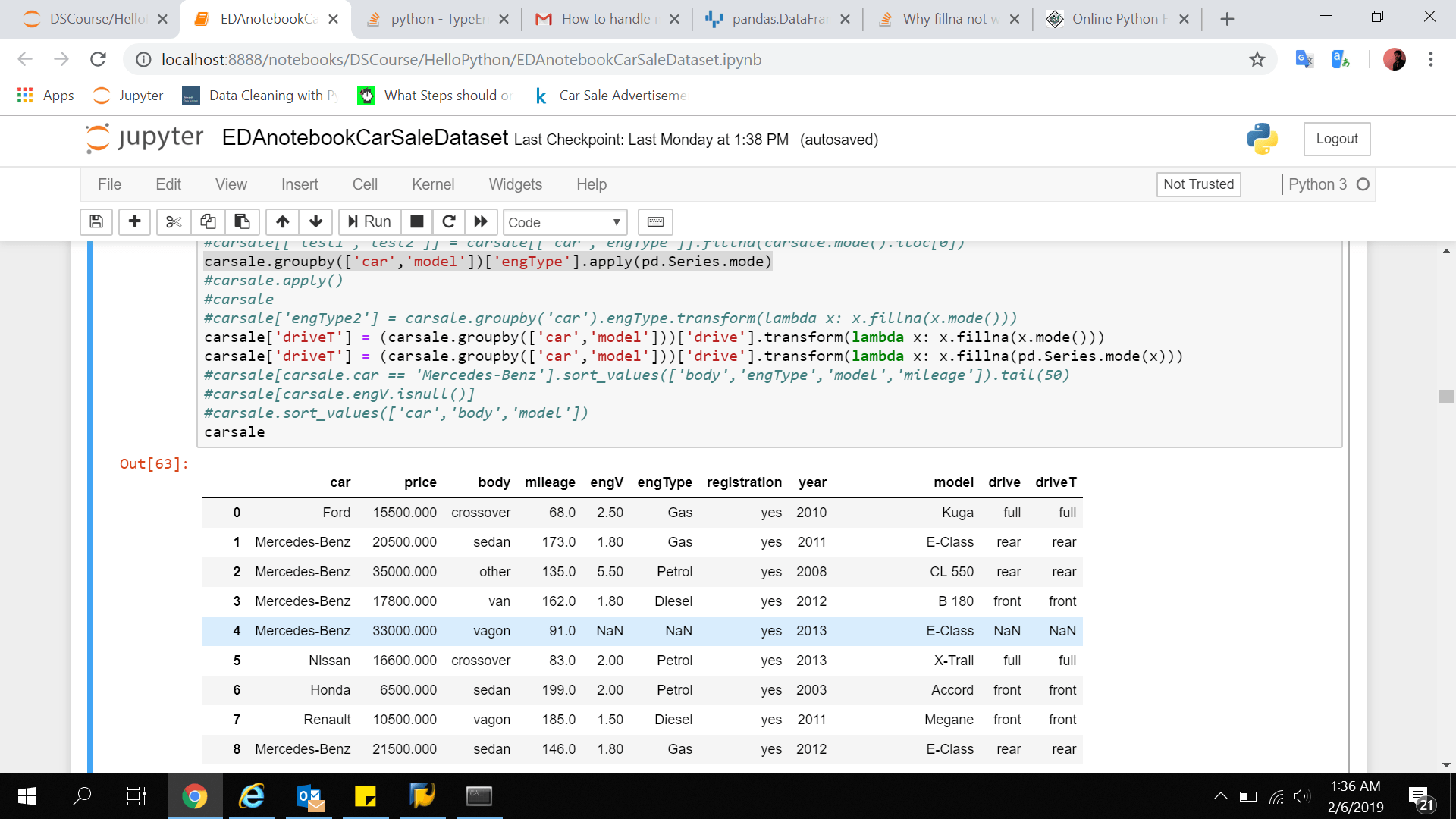Open the Kernel menu

(432, 184)
